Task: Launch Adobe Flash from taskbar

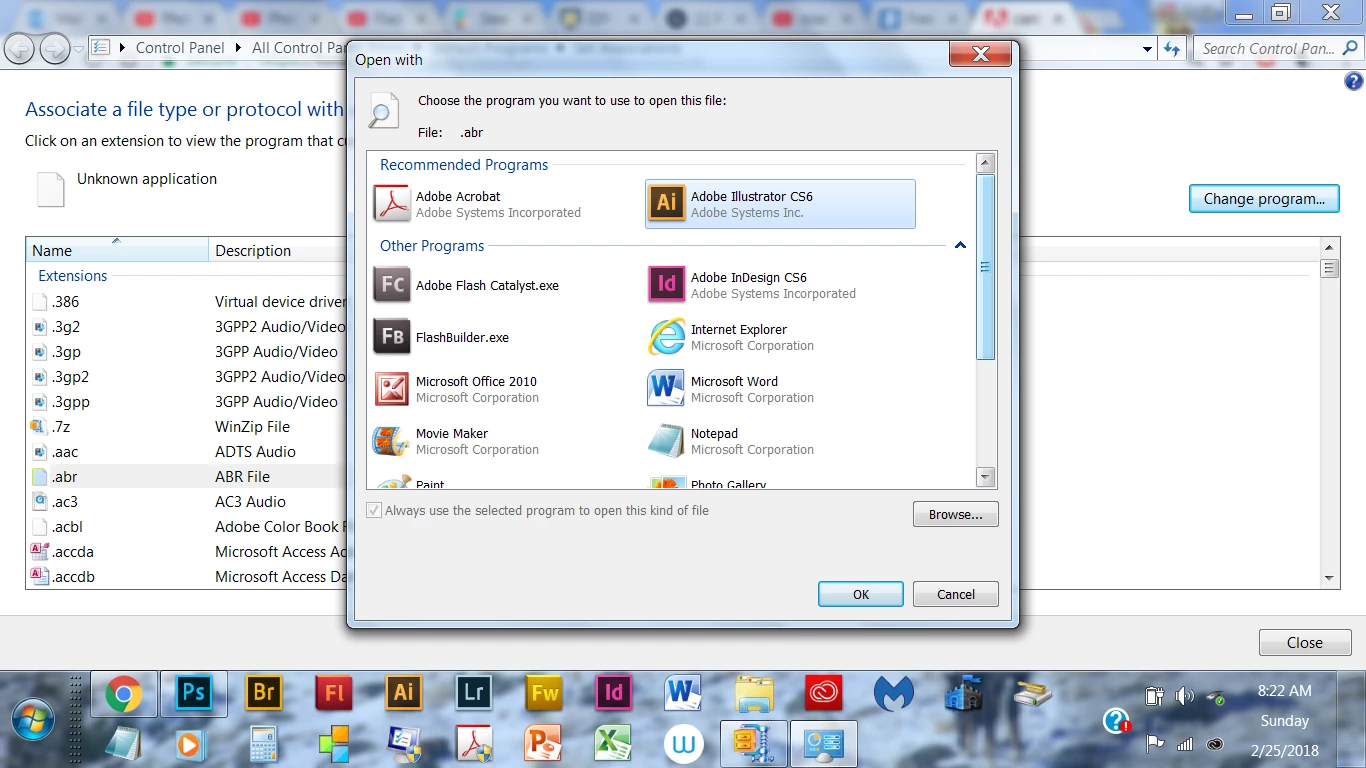Action: pyautogui.click(x=334, y=692)
